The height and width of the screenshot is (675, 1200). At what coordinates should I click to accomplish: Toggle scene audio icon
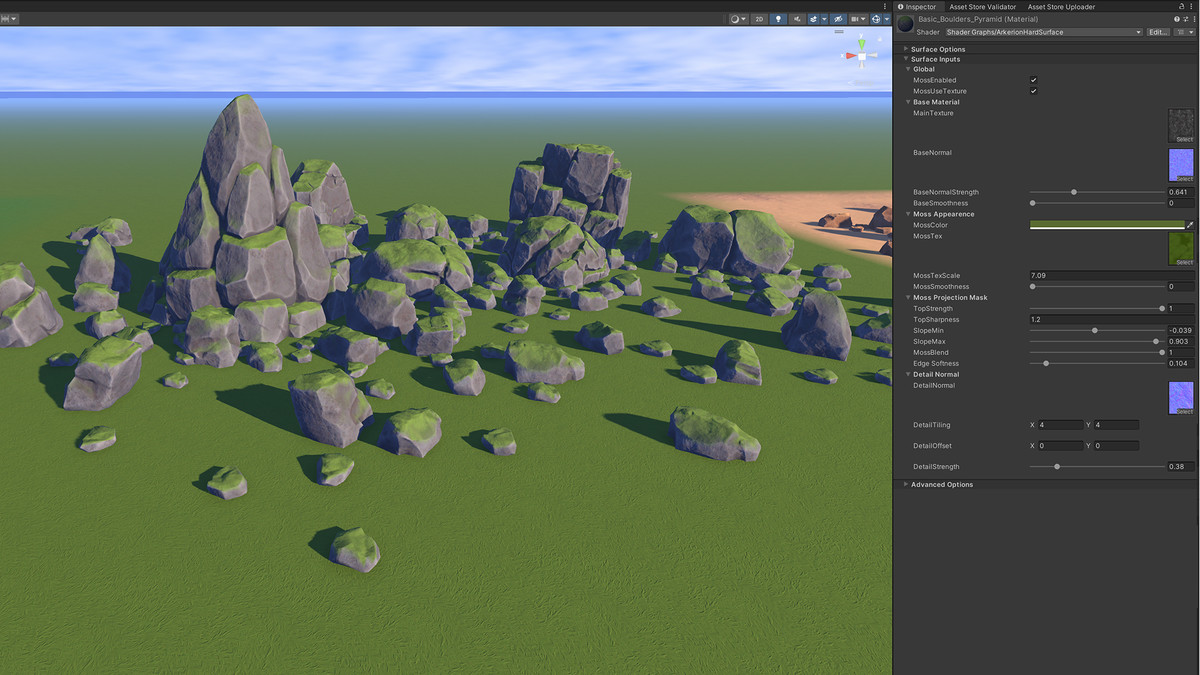796,19
